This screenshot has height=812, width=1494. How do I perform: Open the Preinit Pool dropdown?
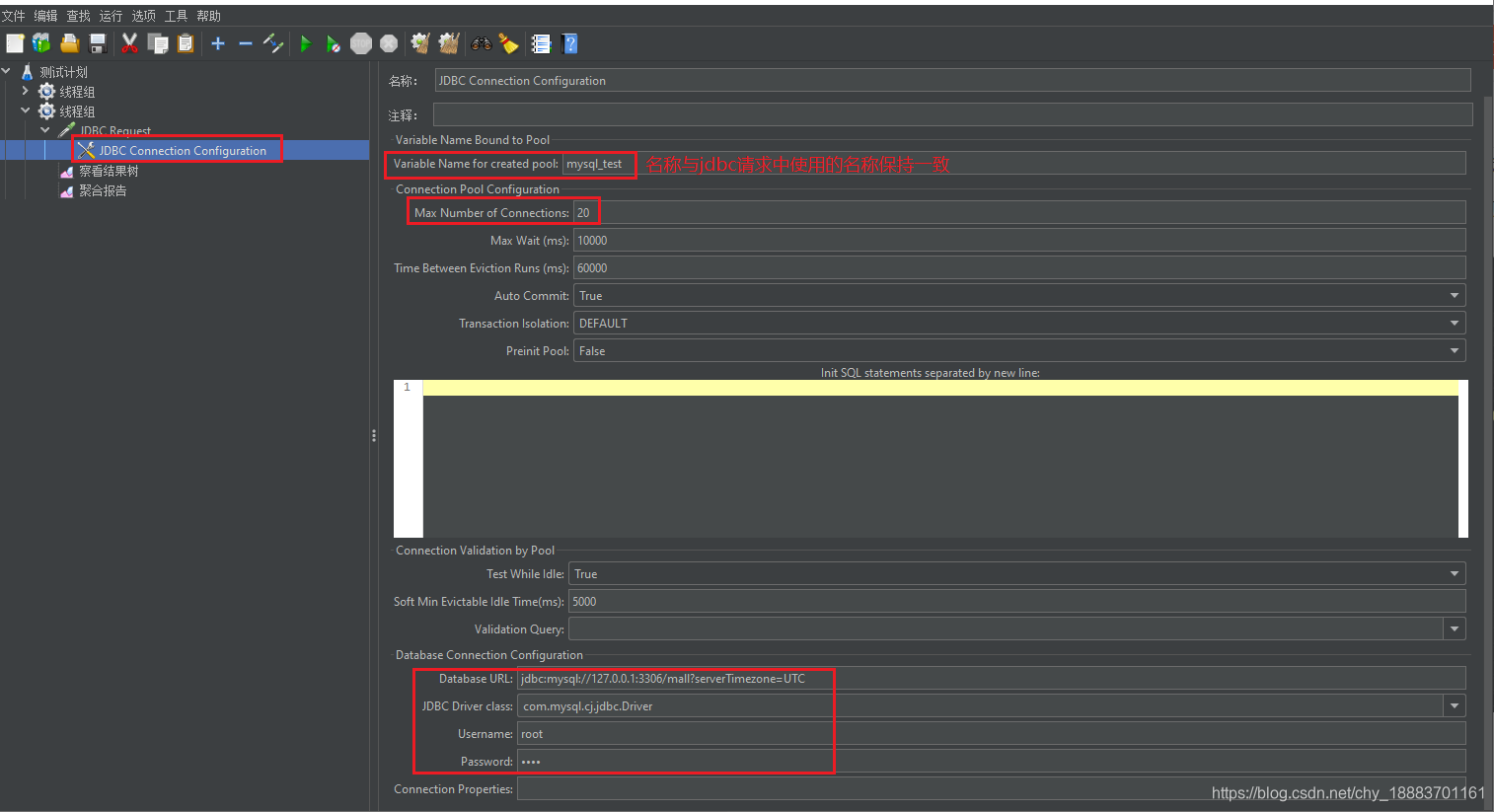[x=1019, y=350]
